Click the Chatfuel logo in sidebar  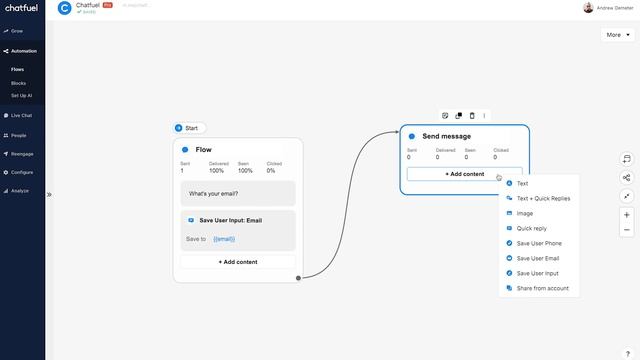[x=21, y=8]
